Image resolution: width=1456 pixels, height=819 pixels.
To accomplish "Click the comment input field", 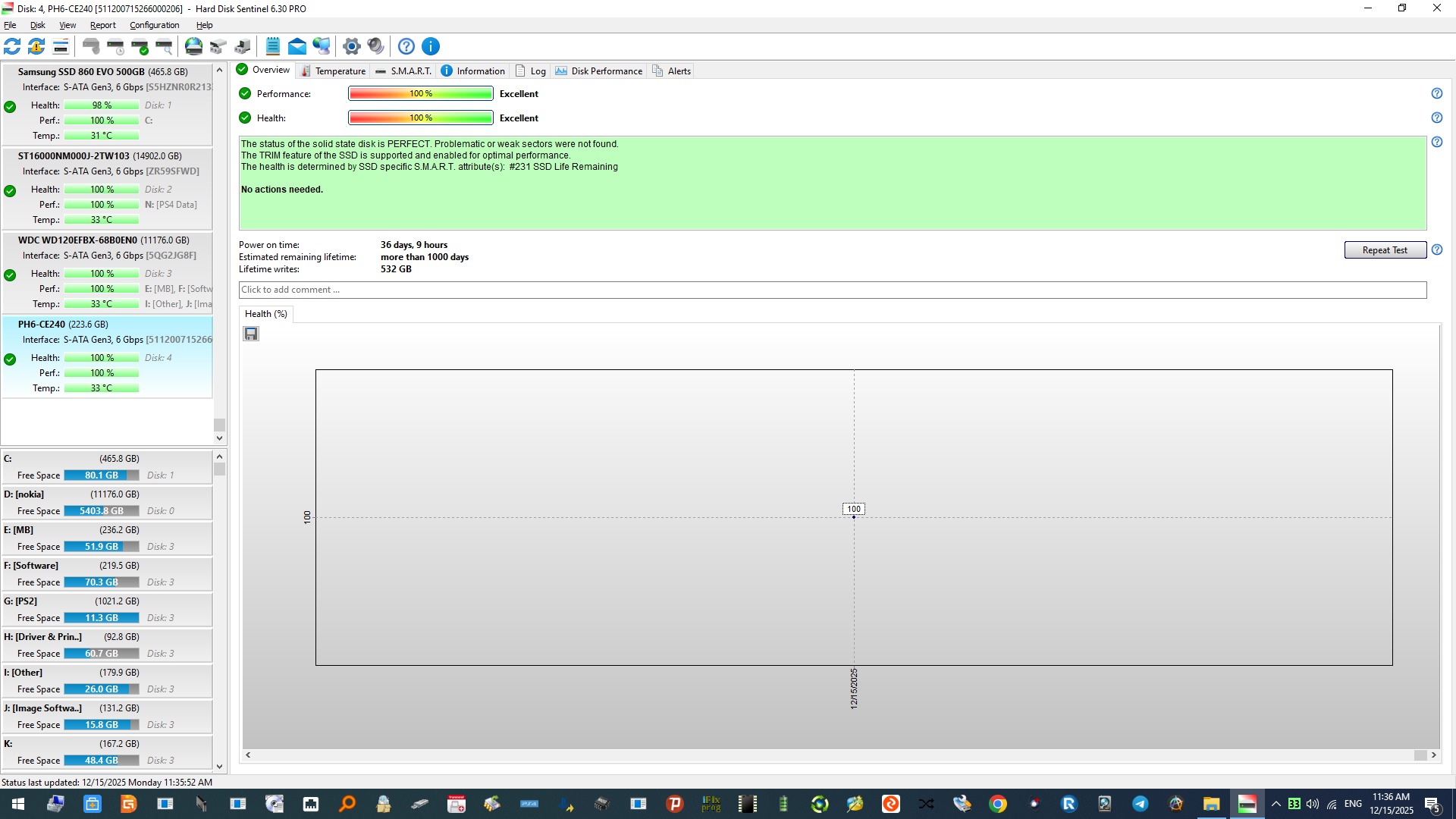I will click(832, 290).
